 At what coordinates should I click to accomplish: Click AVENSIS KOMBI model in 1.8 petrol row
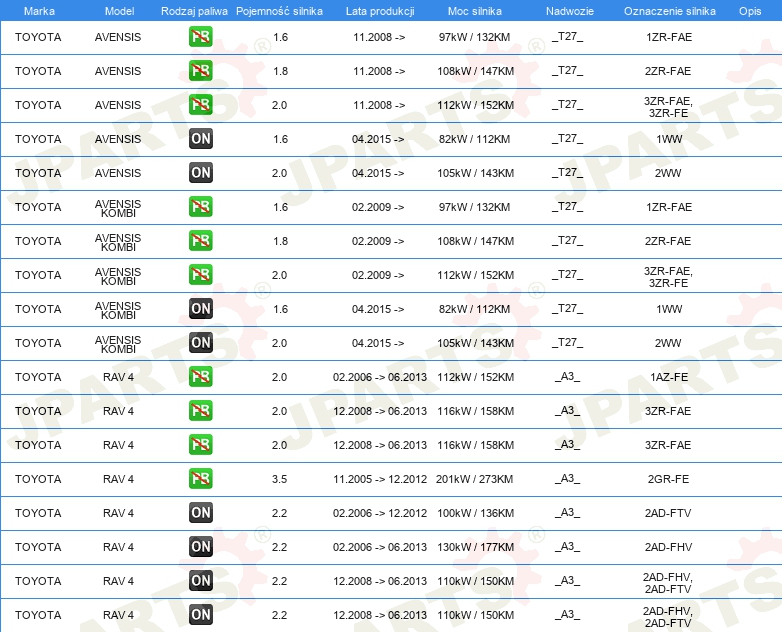click(x=118, y=242)
